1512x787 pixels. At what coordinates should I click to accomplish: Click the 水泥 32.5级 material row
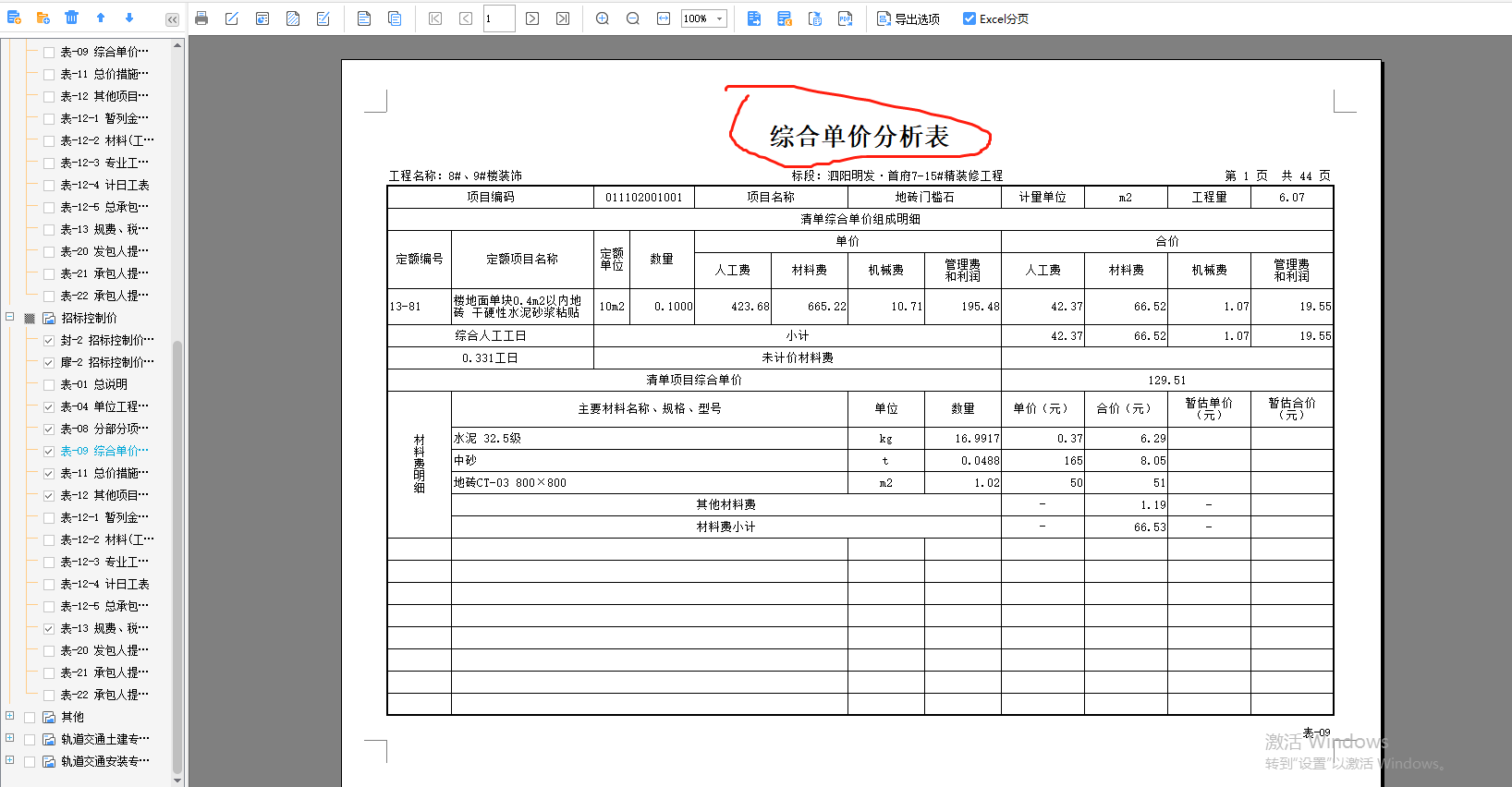point(650,438)
